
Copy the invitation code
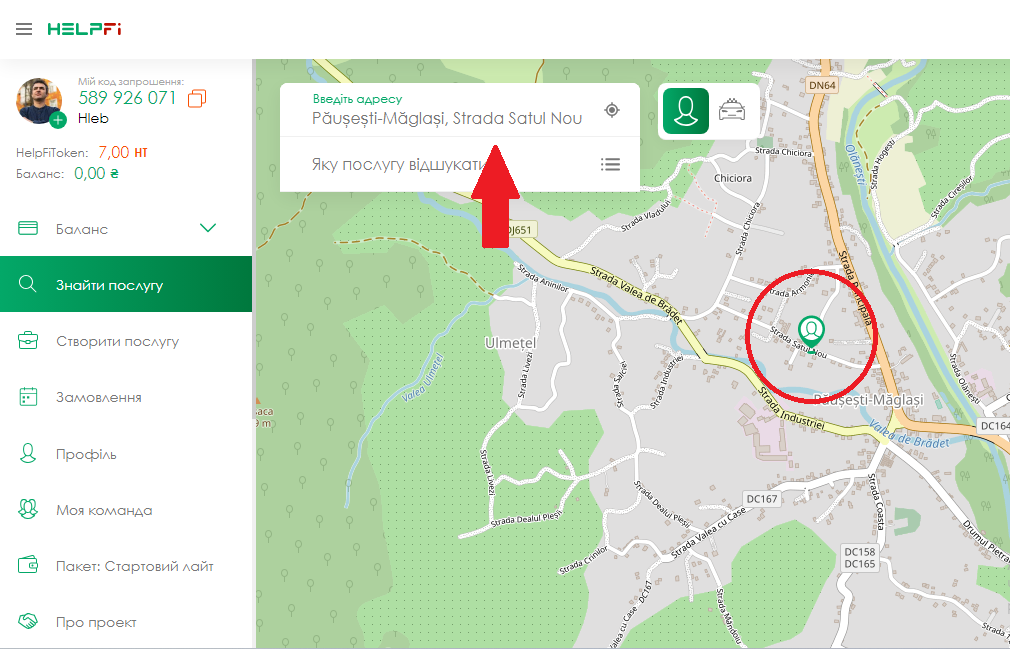point(197,98)
